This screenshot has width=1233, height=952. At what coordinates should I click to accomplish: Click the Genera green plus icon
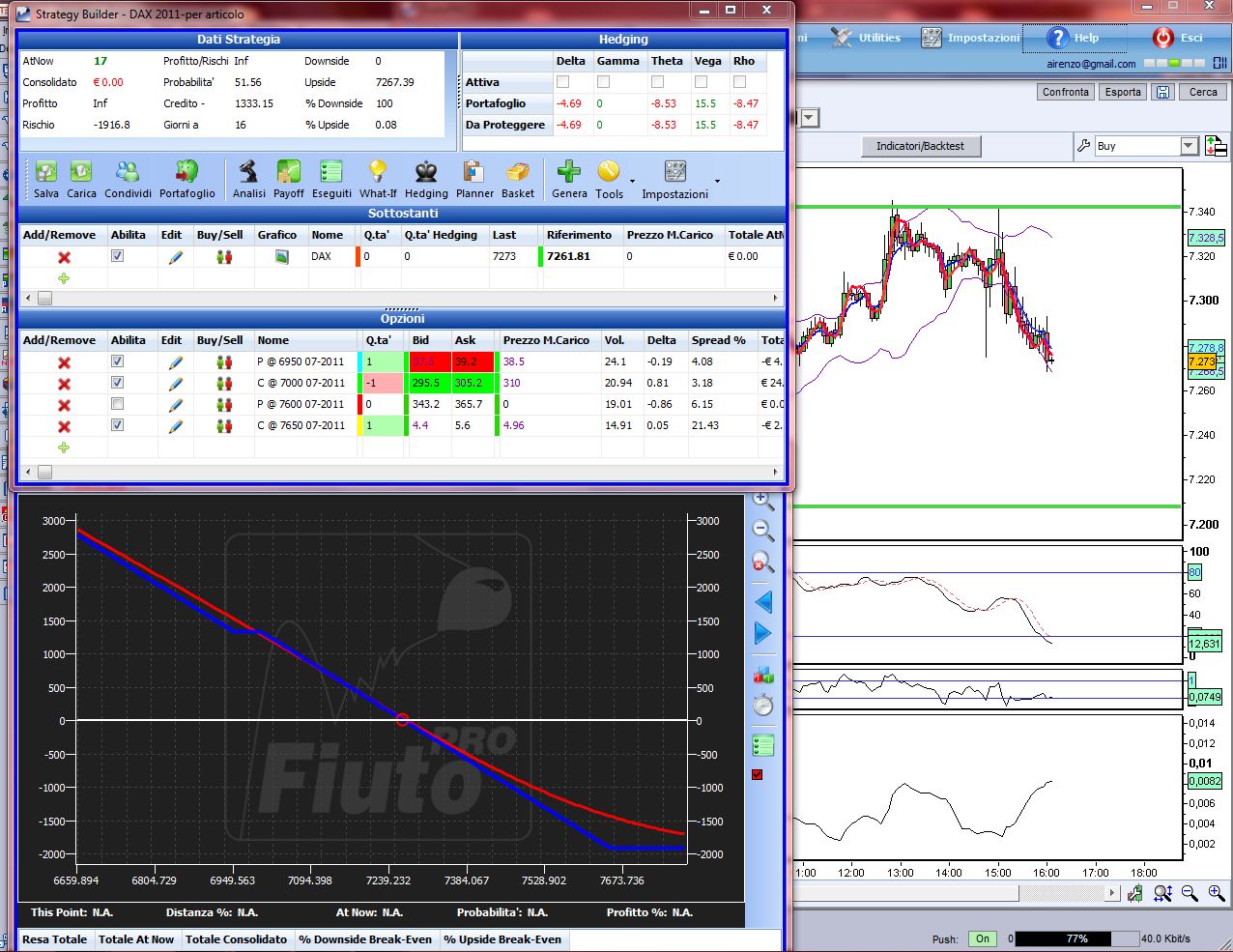(569, 171)
